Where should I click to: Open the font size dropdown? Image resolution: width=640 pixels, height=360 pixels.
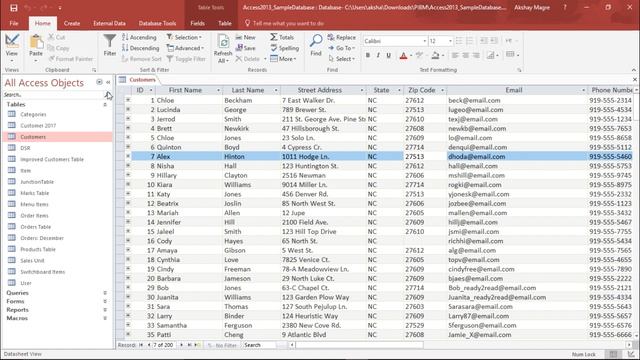[450, 41]
